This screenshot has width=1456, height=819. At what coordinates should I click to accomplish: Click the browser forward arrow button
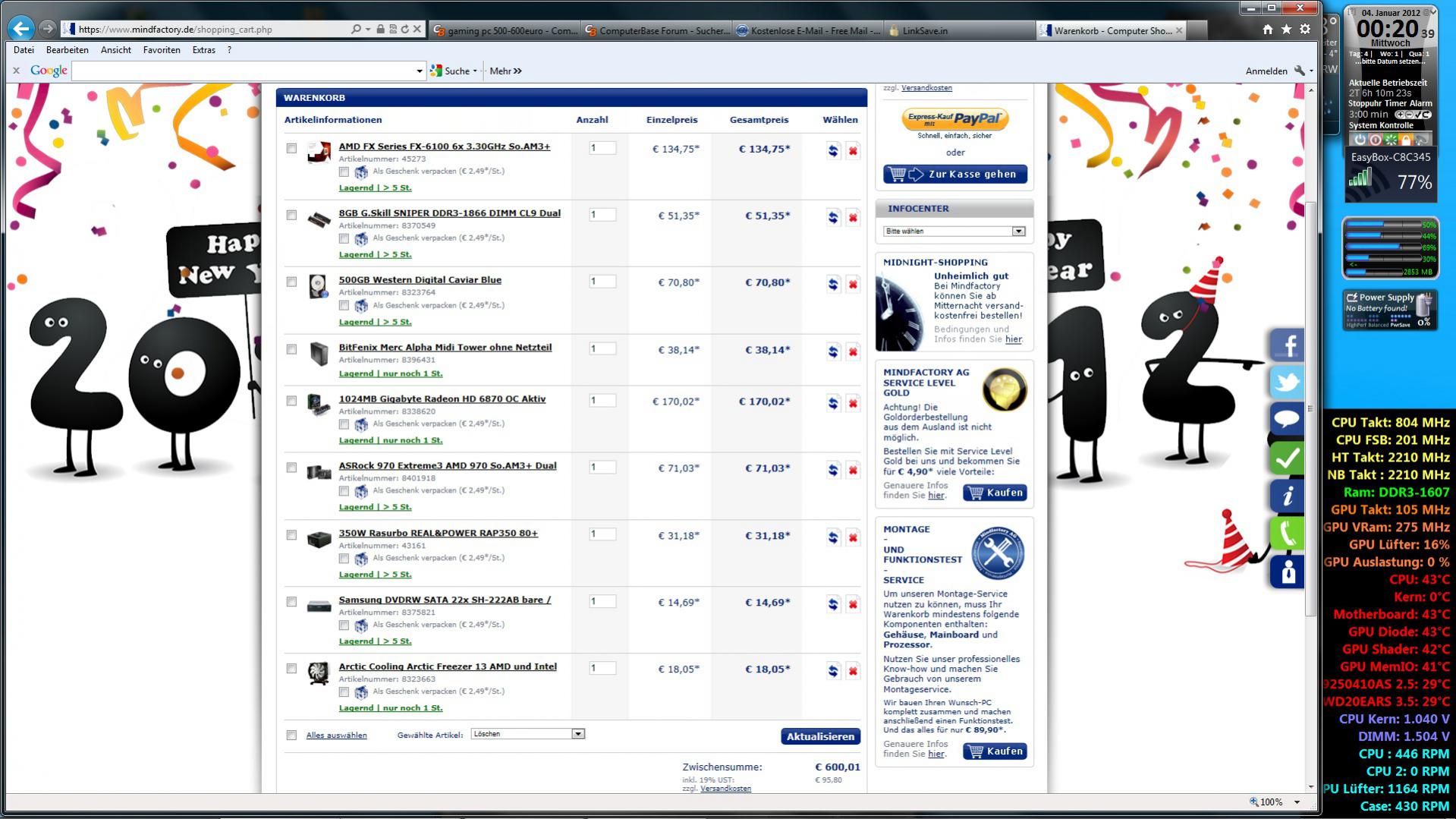tap(48, 29)
